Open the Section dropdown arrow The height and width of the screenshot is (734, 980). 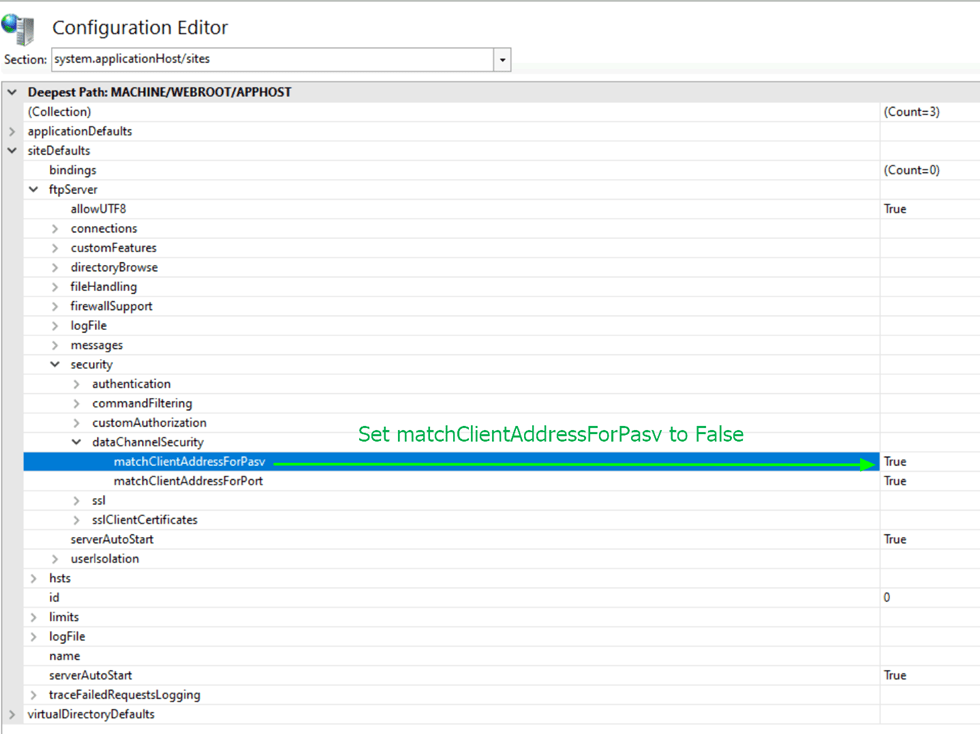[x=502, y=60]
